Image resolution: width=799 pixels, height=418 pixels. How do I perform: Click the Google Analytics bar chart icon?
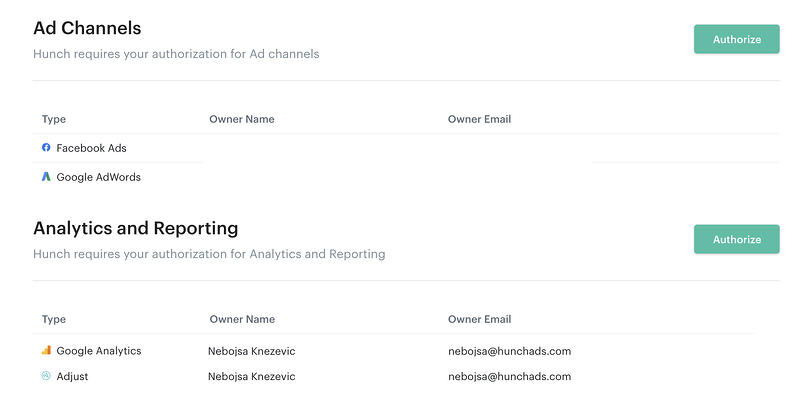(46, 351)
